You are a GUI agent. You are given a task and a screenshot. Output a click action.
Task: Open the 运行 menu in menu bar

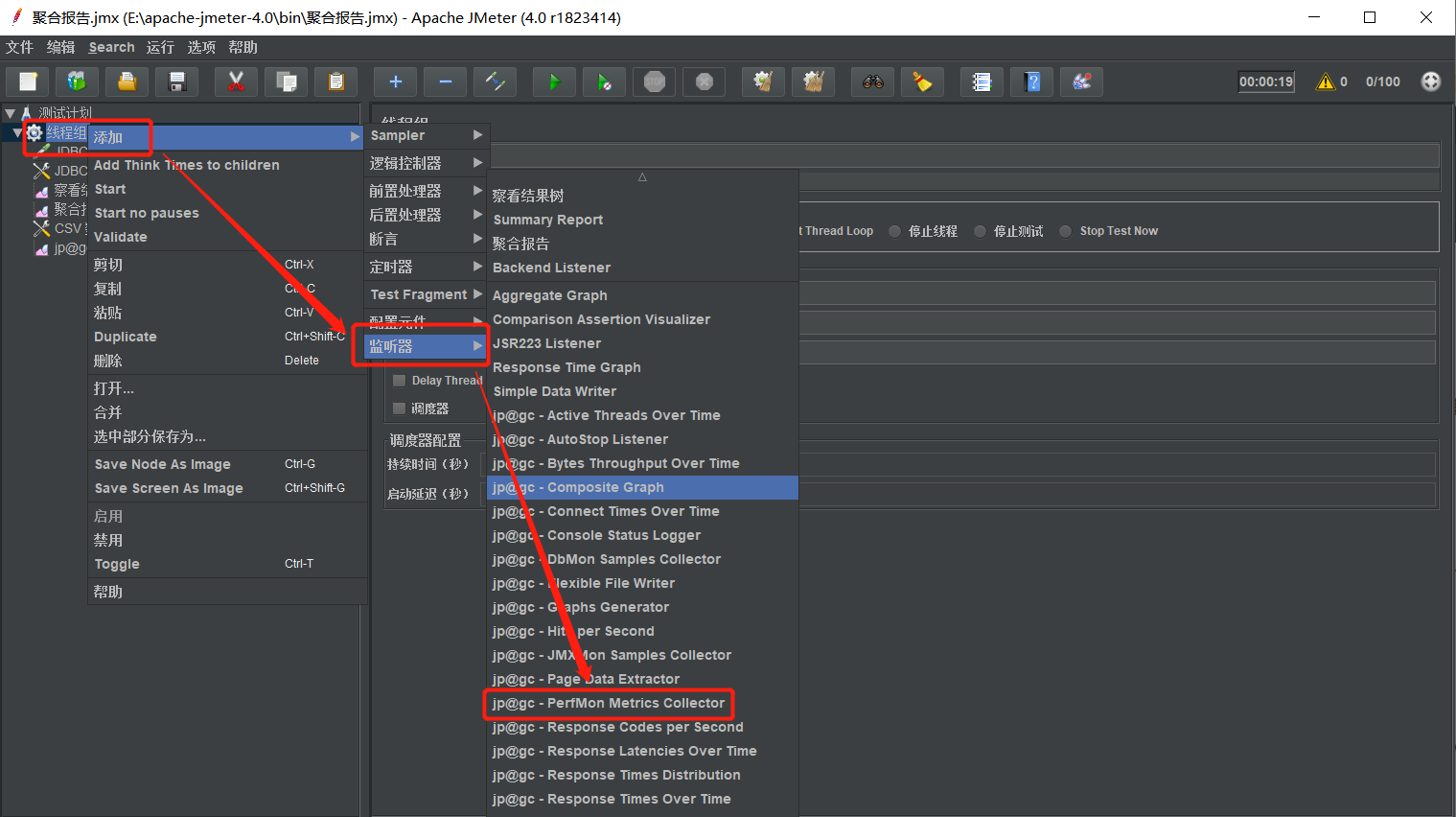[160, 47]
